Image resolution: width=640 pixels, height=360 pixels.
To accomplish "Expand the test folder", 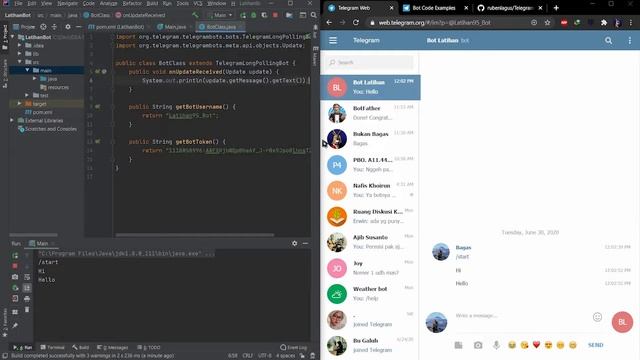I will coord(27,96).
